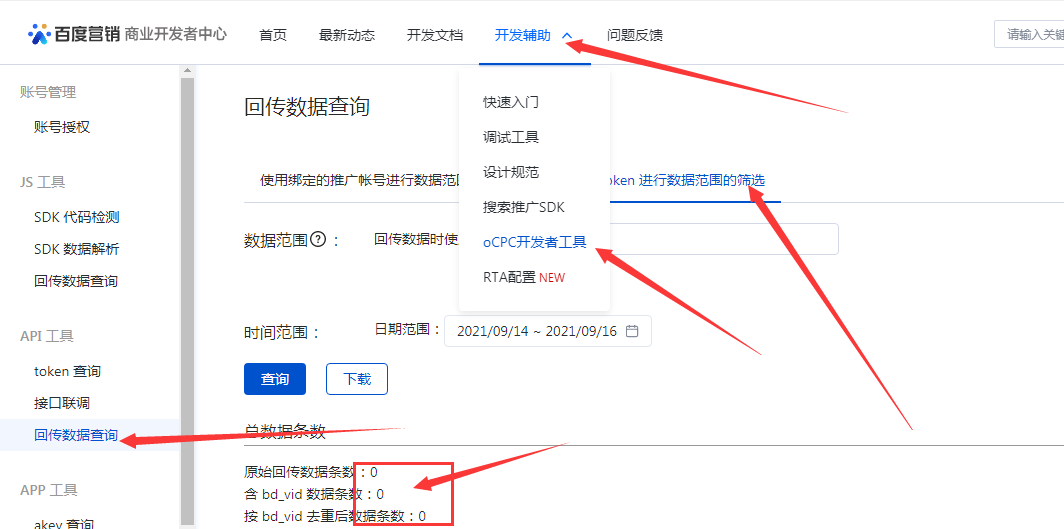
Task: Open the help icon beside 数据范围
Action: (x=318, y=239)
